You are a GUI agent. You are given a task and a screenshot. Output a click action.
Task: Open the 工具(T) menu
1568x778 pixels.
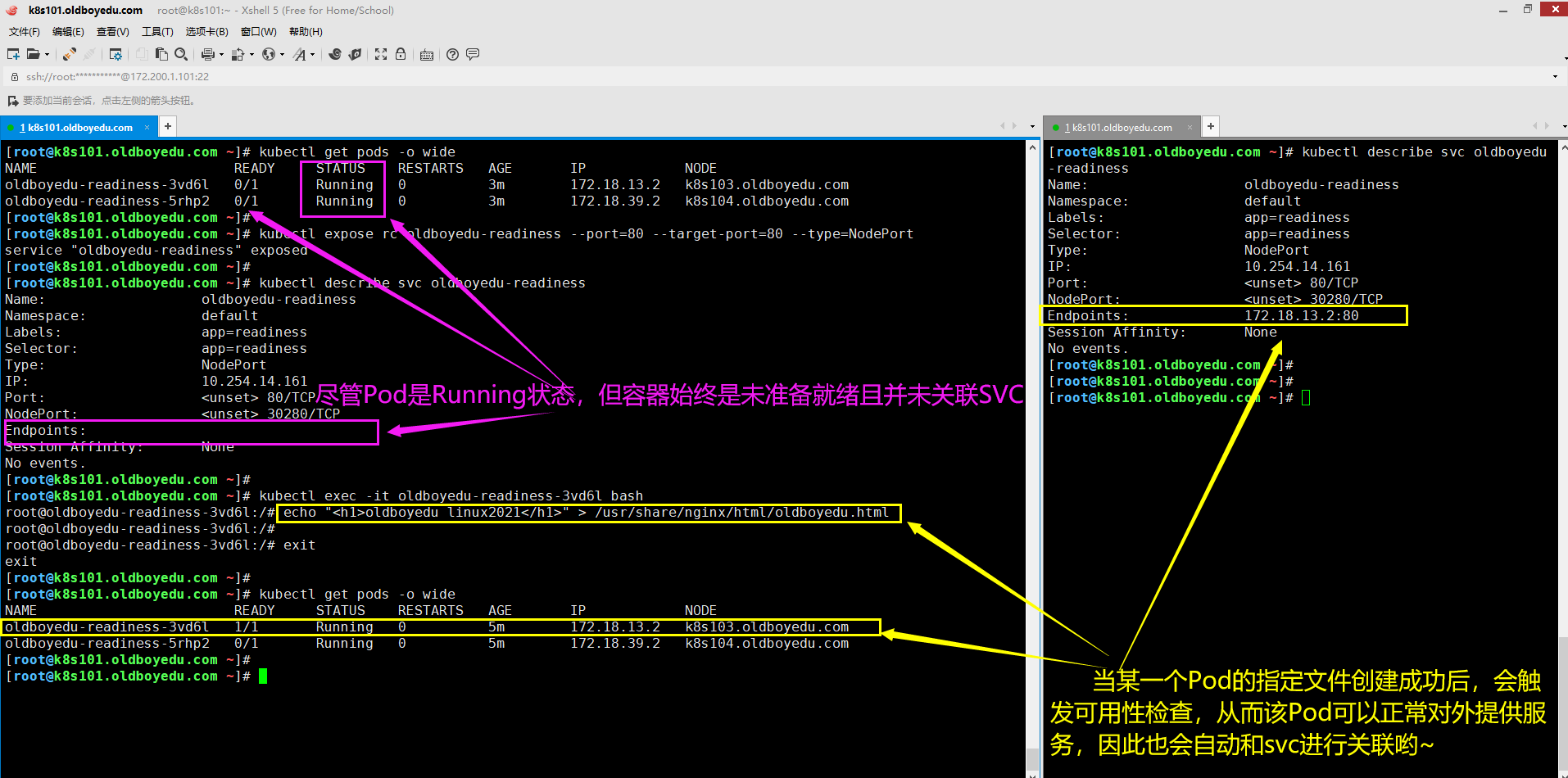(157, 32)
